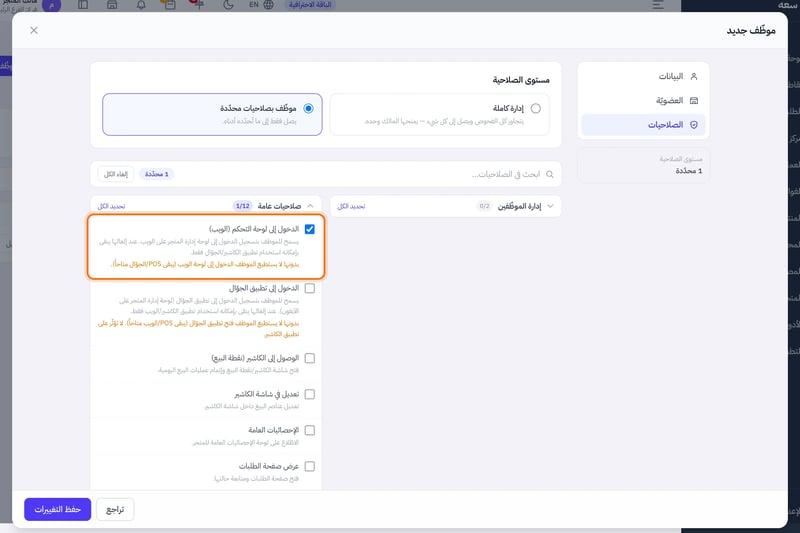Click the تراجع button

pos(115,510)
